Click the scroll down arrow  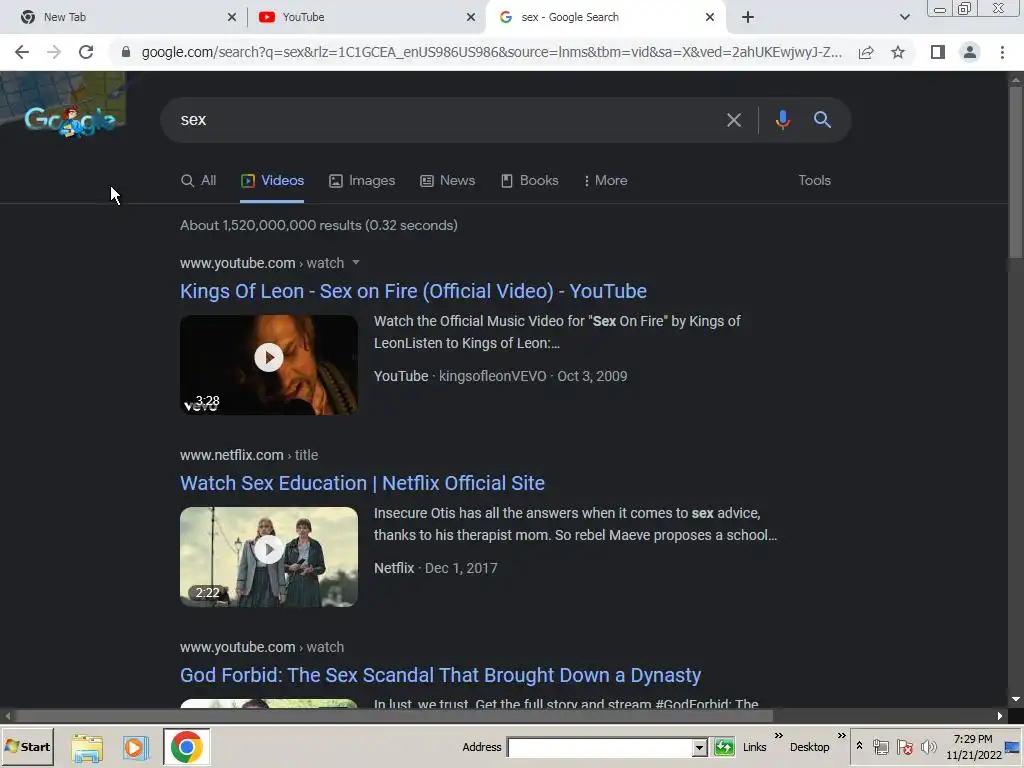(1016, 699)
